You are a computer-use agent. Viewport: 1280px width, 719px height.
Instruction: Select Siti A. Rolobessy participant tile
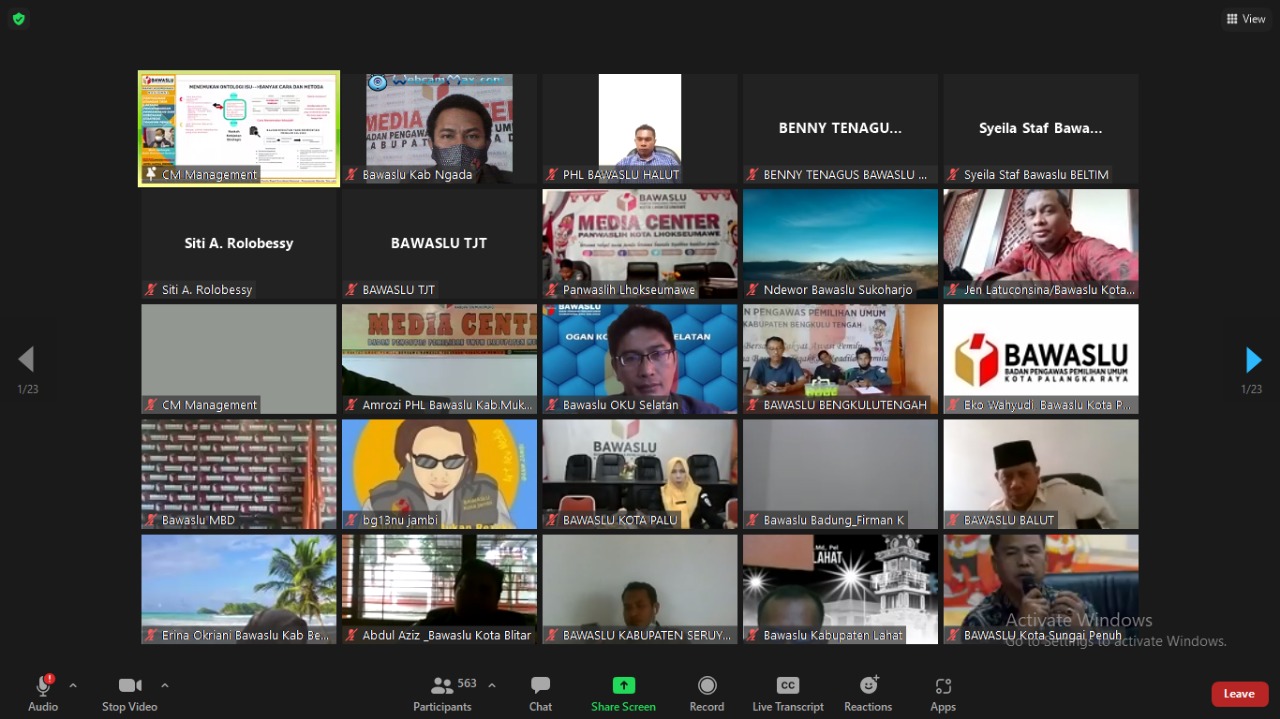pyautogui.click(x=239, y=244)
